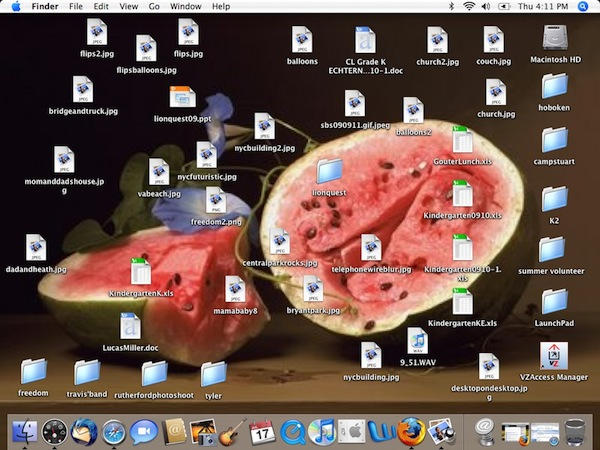This screenshot has width=600, height=450.
Task: Open GarageBand guitar icon in dock
Action: click(232, 432)
